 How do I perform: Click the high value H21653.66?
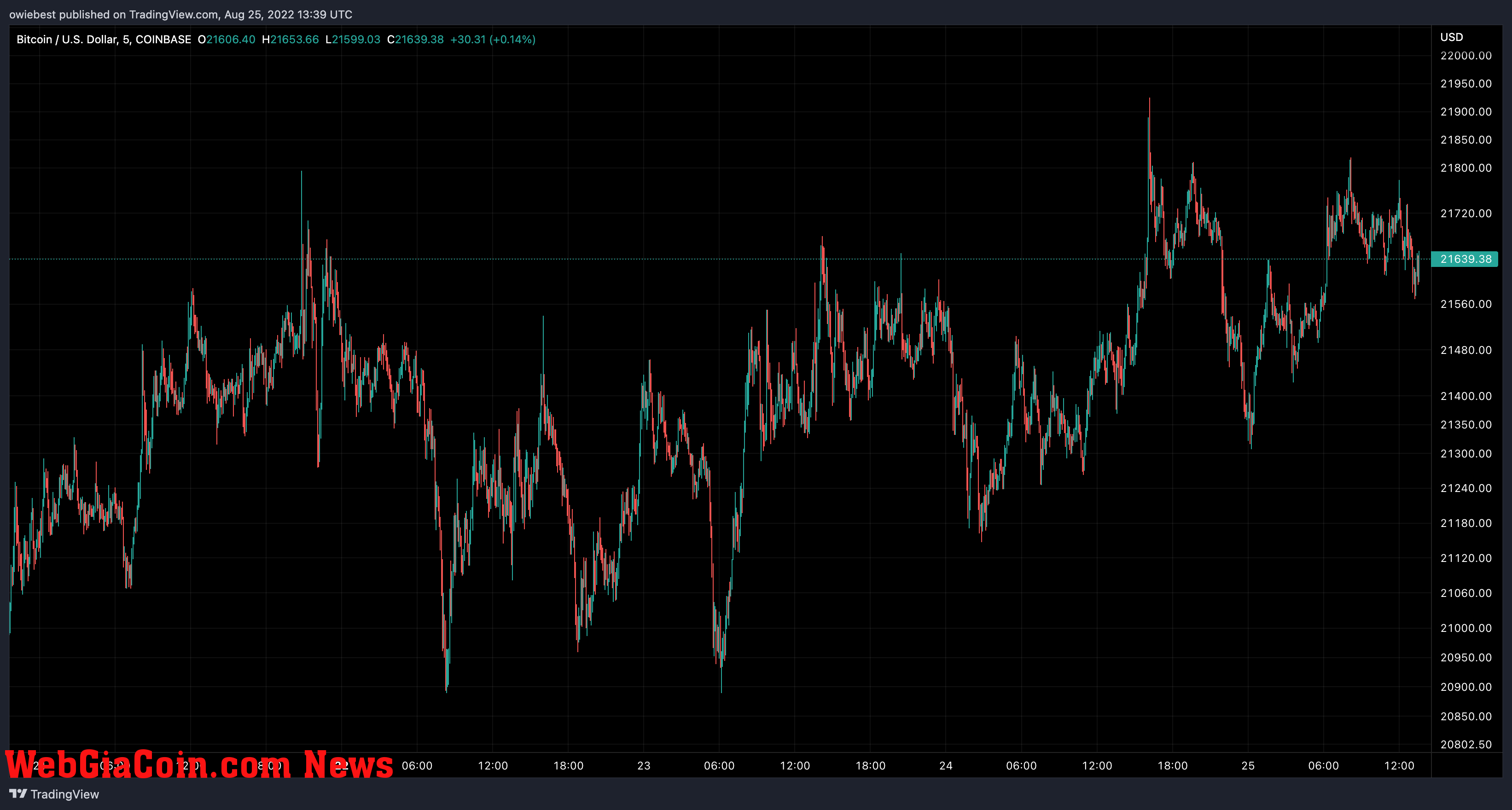point(291,39)
